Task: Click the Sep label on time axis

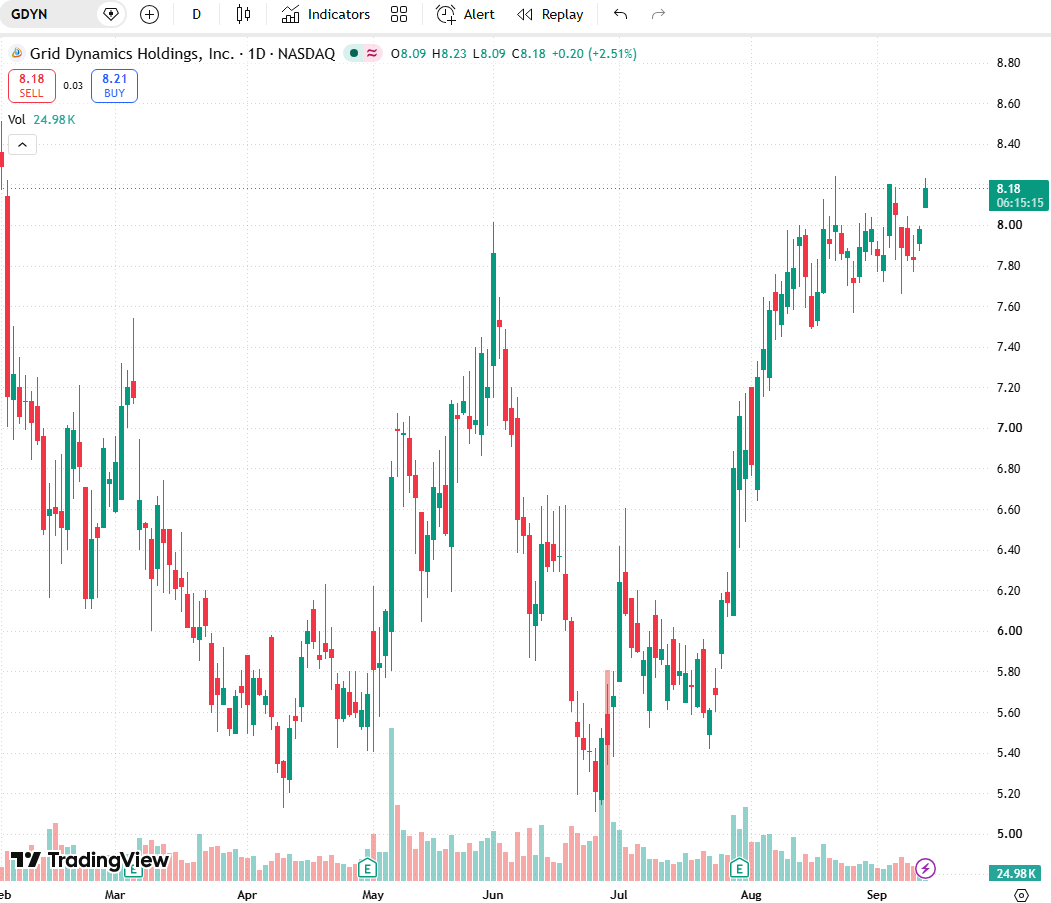Action: pyautogui.click(x=876, y=895)
